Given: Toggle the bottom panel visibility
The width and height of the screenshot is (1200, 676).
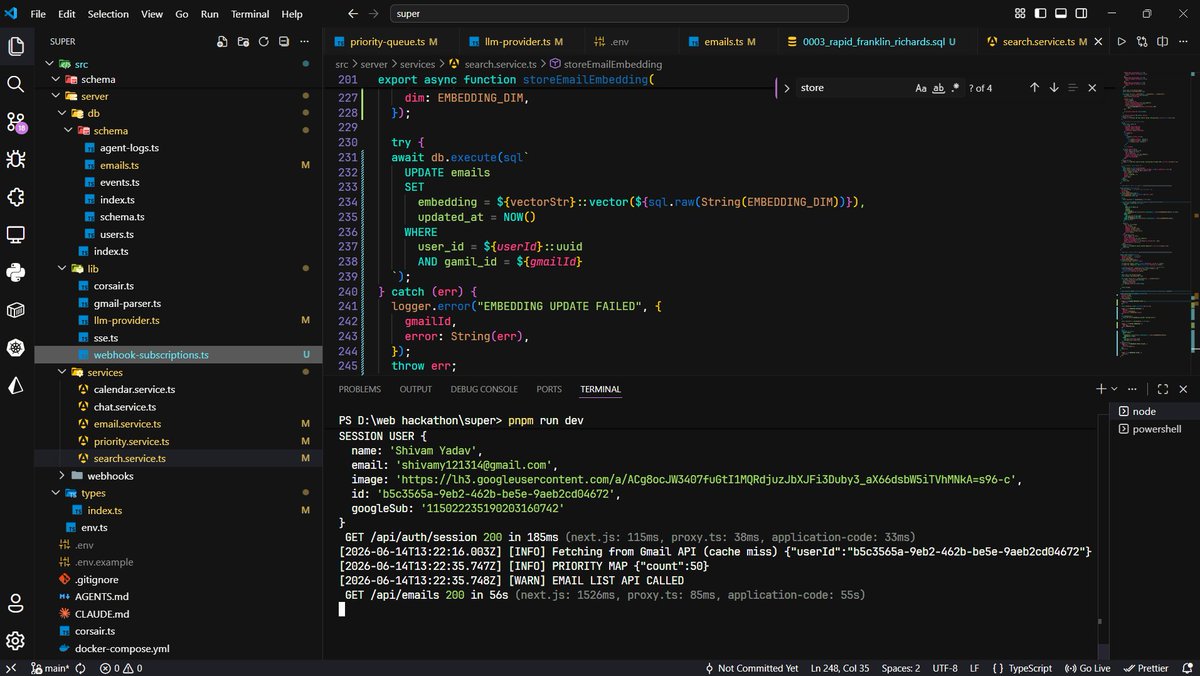Looking at the screenshot, I should click(x=1063, y=14).
